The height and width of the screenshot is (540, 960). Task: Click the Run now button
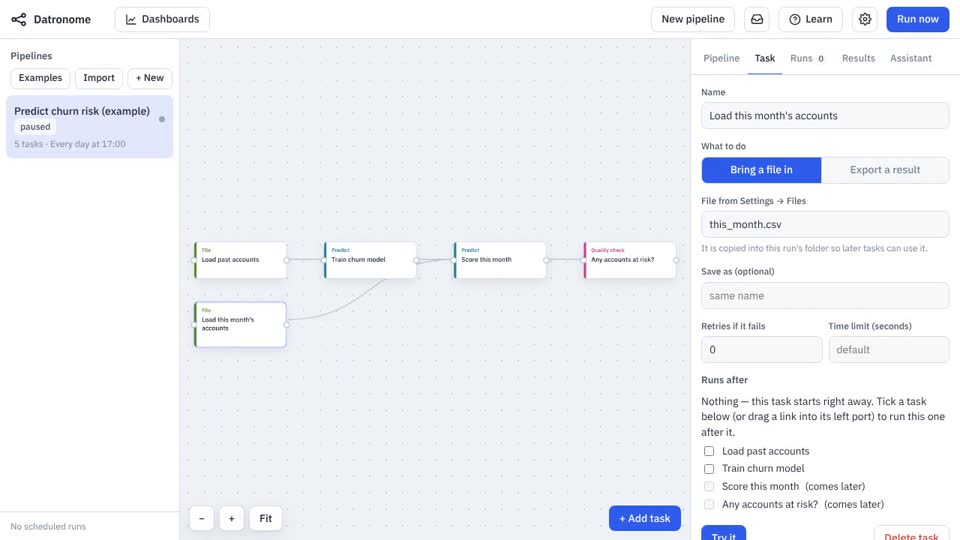tap(917, 20)
